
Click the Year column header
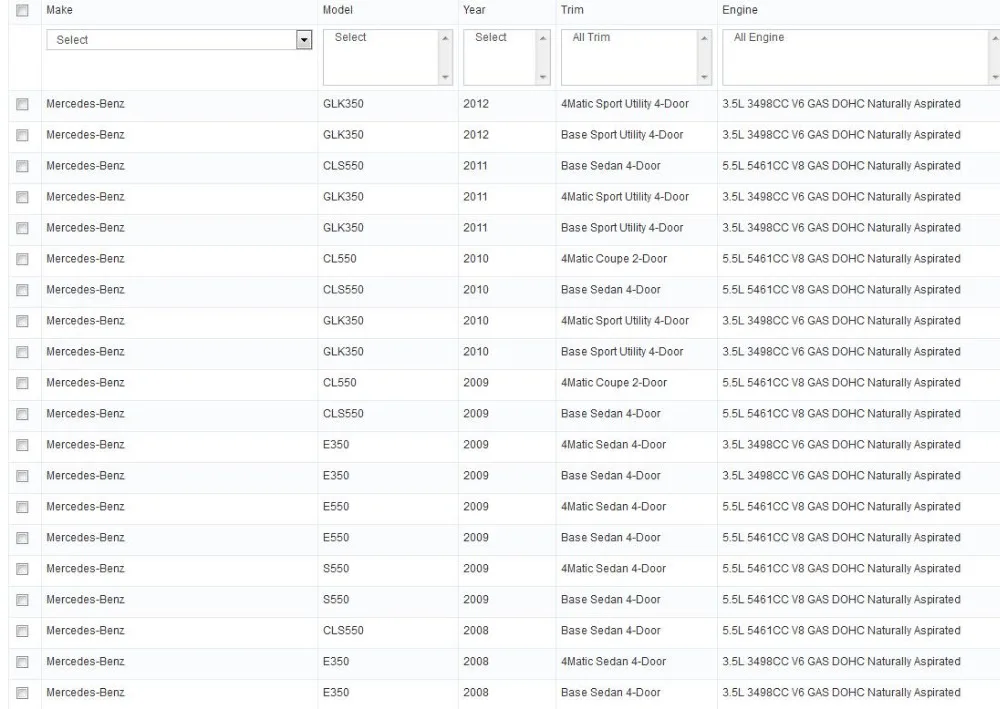pos(474,10)
